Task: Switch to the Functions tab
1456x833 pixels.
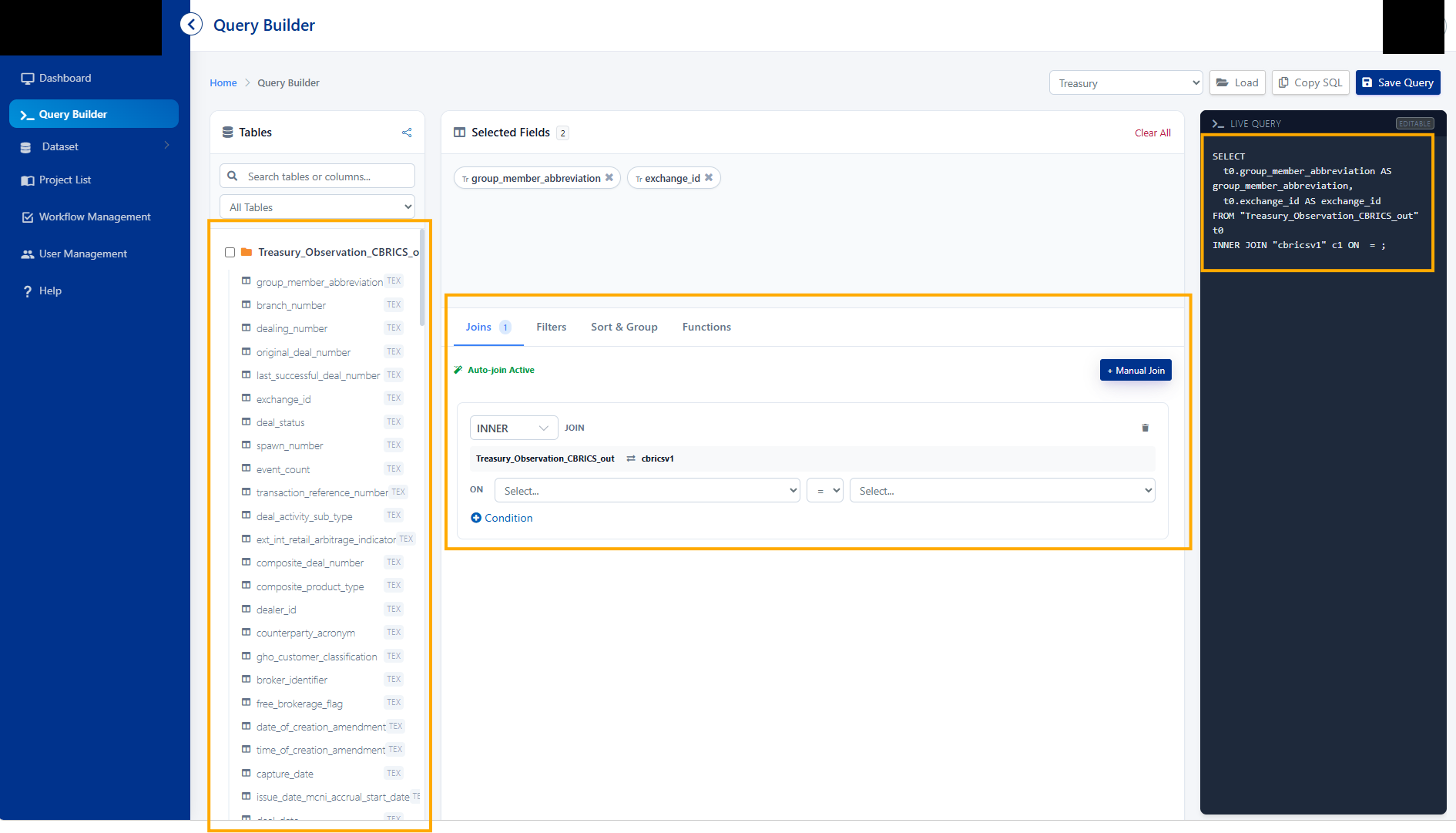Action: (x=706, y=327)
